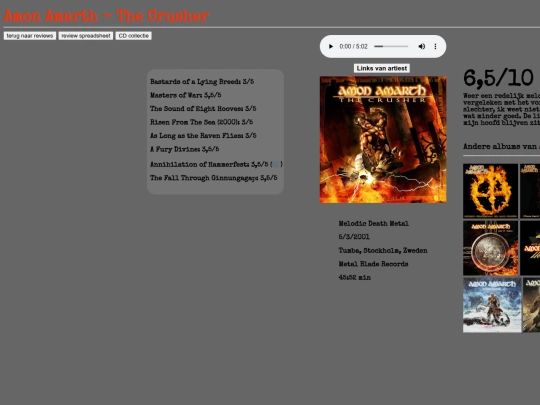Open the flaming sun-cross album thumbnail
Screen dimensions: 540x405
pyautogui.click(x=490, y=191)
